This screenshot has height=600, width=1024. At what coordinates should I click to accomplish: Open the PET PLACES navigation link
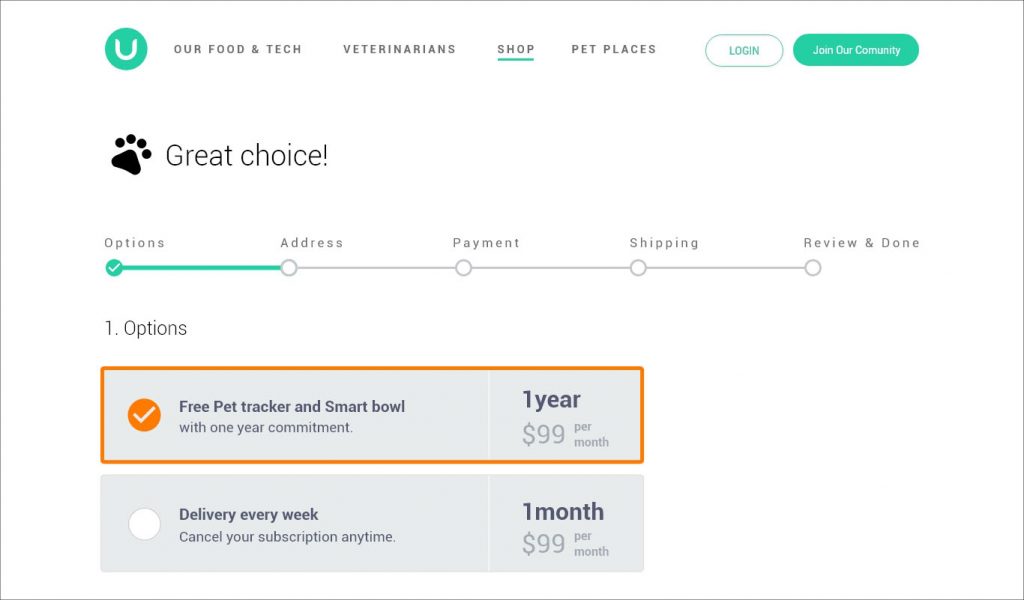point(613,49)
